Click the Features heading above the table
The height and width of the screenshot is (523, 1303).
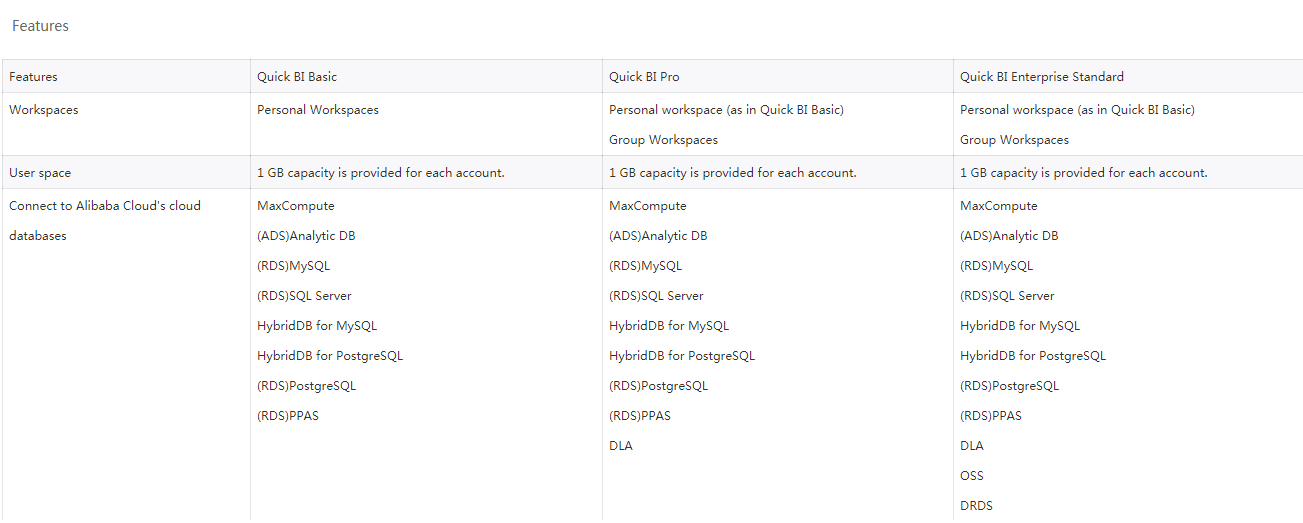[x=40, y=26]
